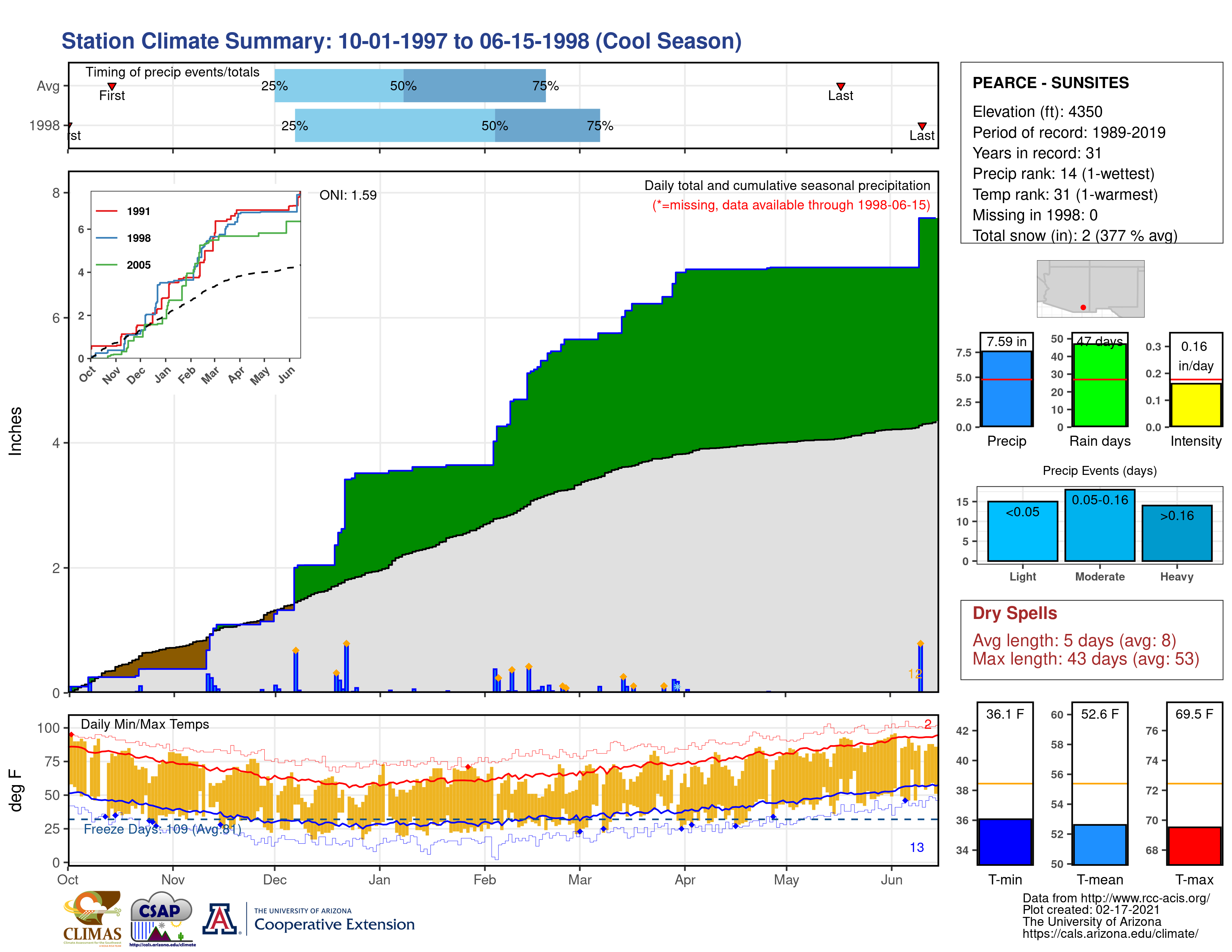Click the 1998 Last red triangle marker

[922, 126]
